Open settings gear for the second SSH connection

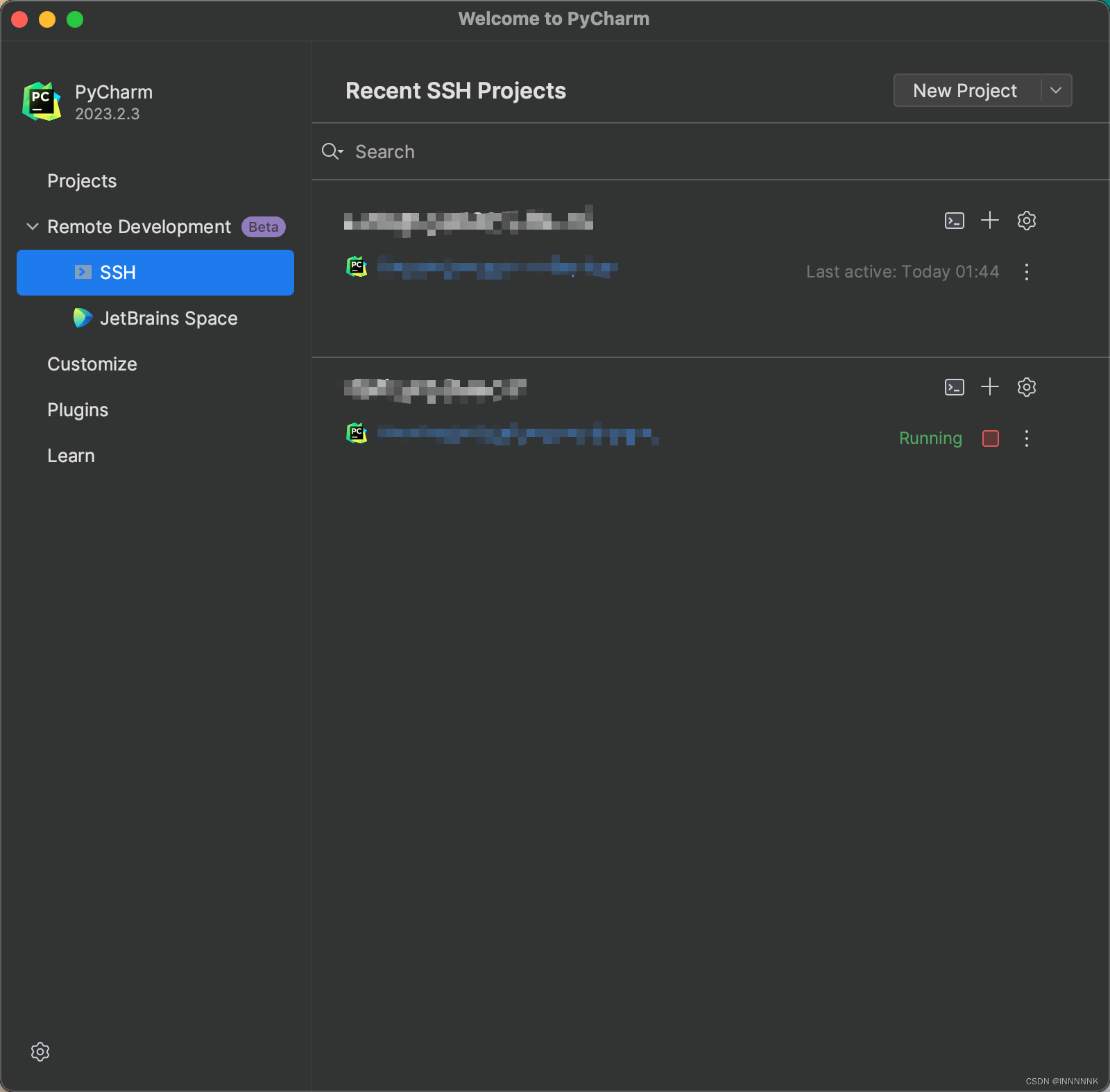pyautogui.click(x=1026, y=387)
